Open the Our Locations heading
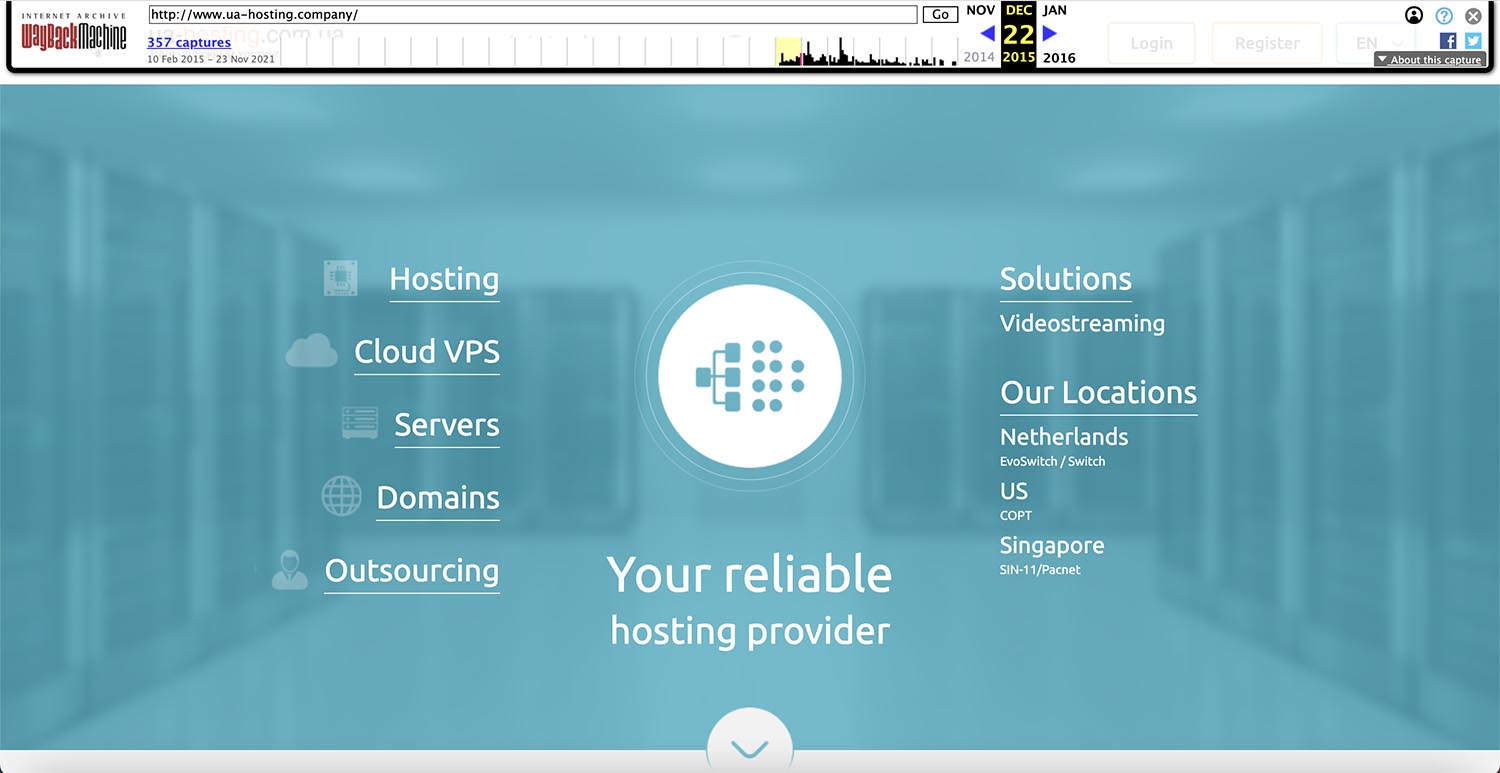This screenshot has width=1500, height=773. pyautogui.click(x=1098, y=393)
